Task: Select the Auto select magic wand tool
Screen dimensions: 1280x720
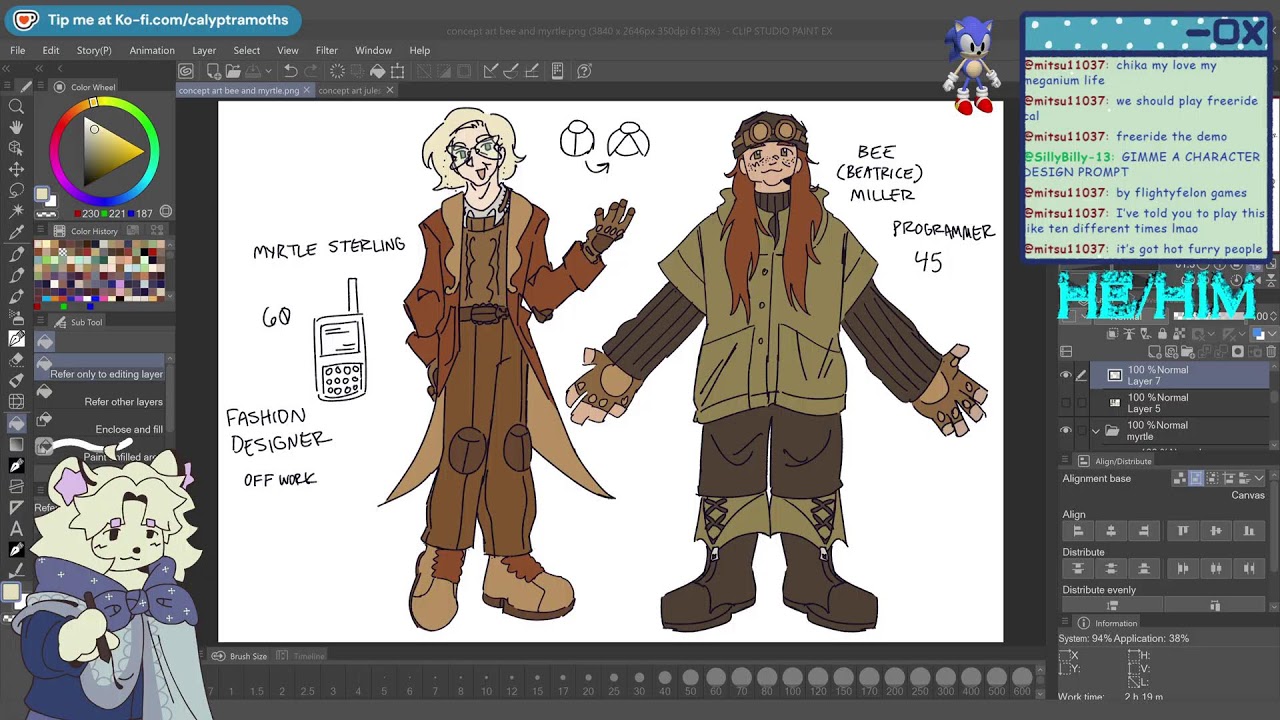Action: click(16, 211)
